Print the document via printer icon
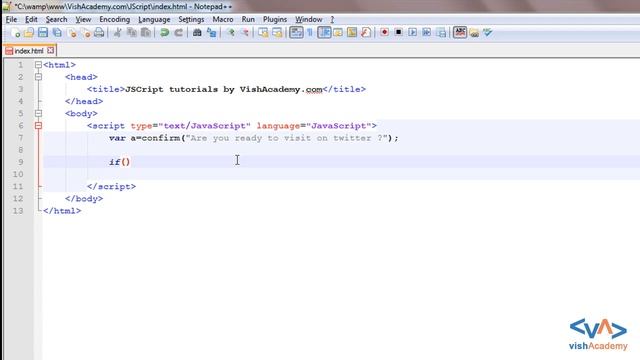Image resolution: width=640 pixels, height=360 pixels. coord(99,33)
